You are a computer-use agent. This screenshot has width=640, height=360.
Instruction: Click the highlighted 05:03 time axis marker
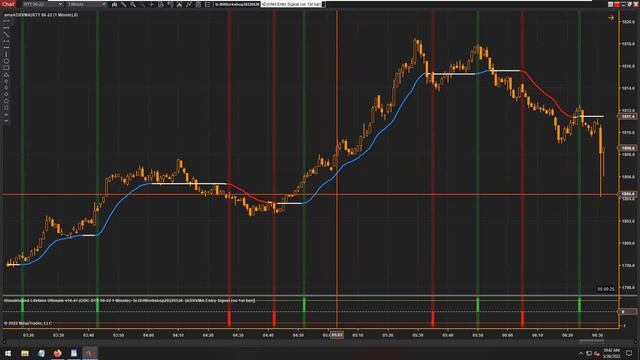point(337,335)
